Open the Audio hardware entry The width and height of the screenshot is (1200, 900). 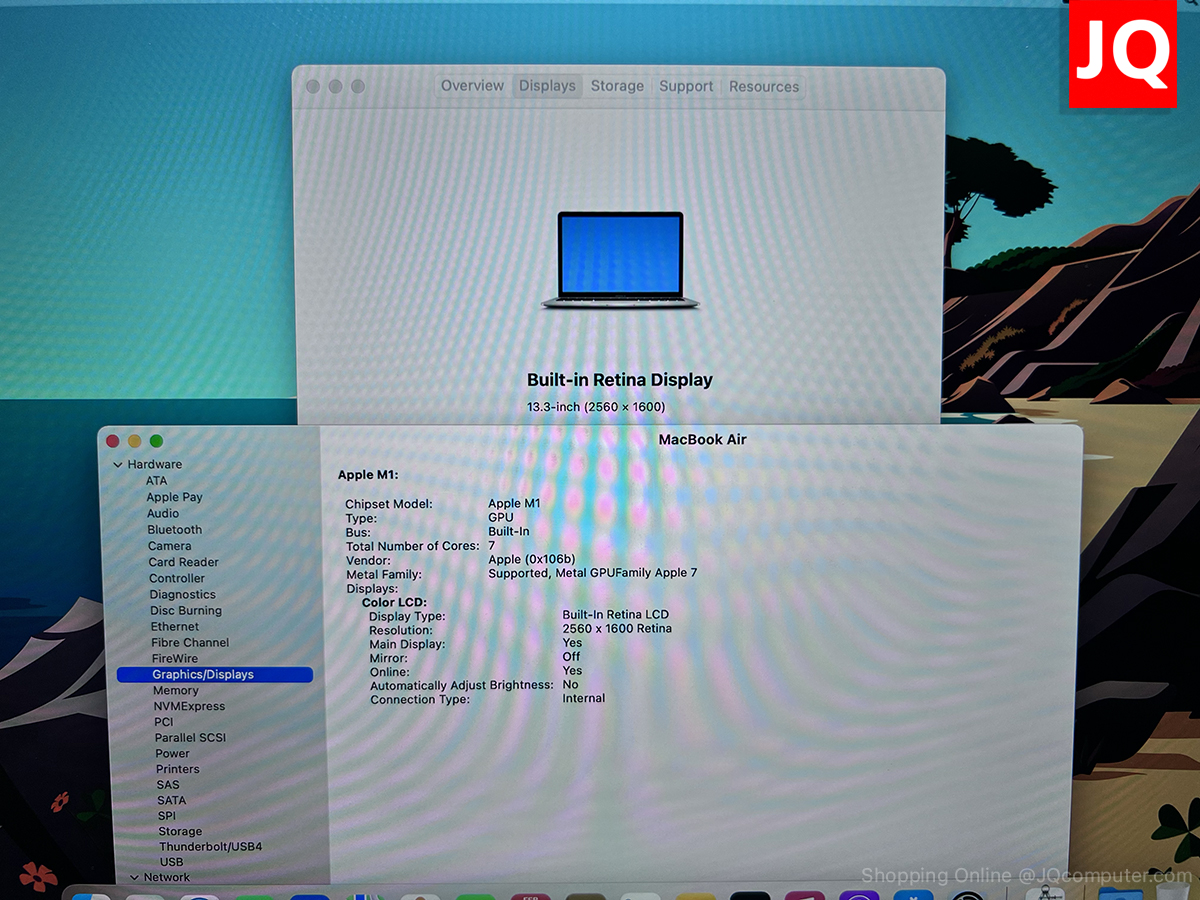pos(163,513)
